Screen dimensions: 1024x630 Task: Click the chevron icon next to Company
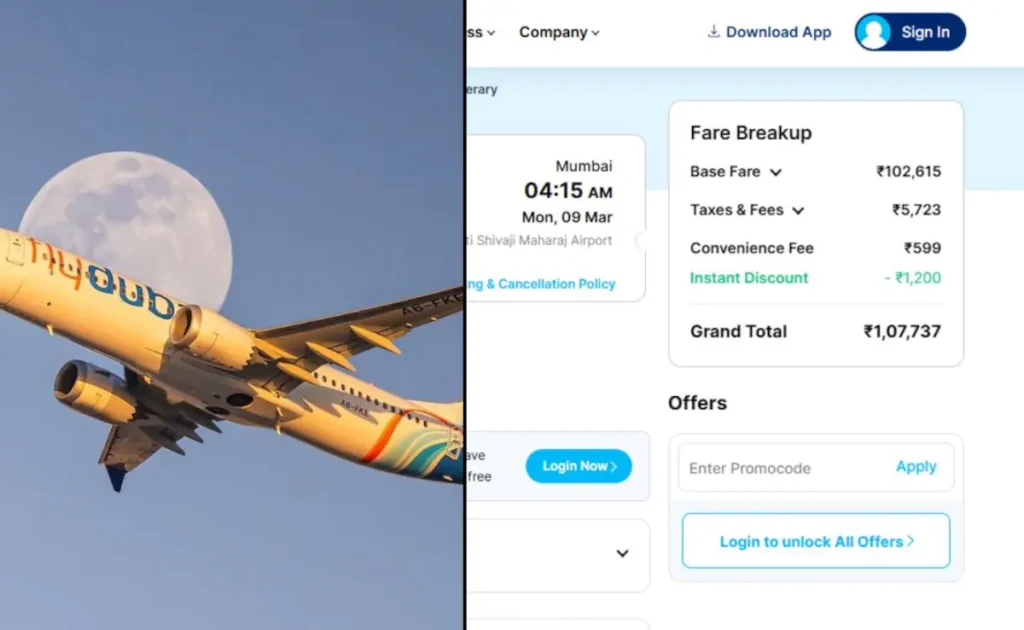[x=594, y=33]
